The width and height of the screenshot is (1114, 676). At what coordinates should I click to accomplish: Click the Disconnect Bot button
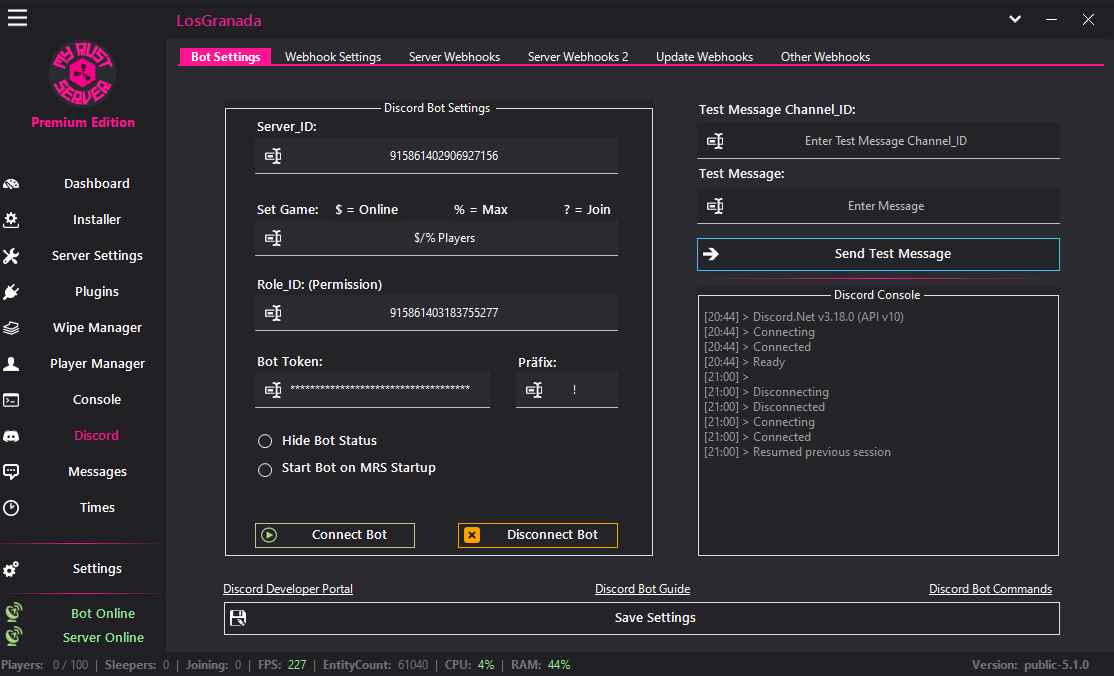click(538, 535)
